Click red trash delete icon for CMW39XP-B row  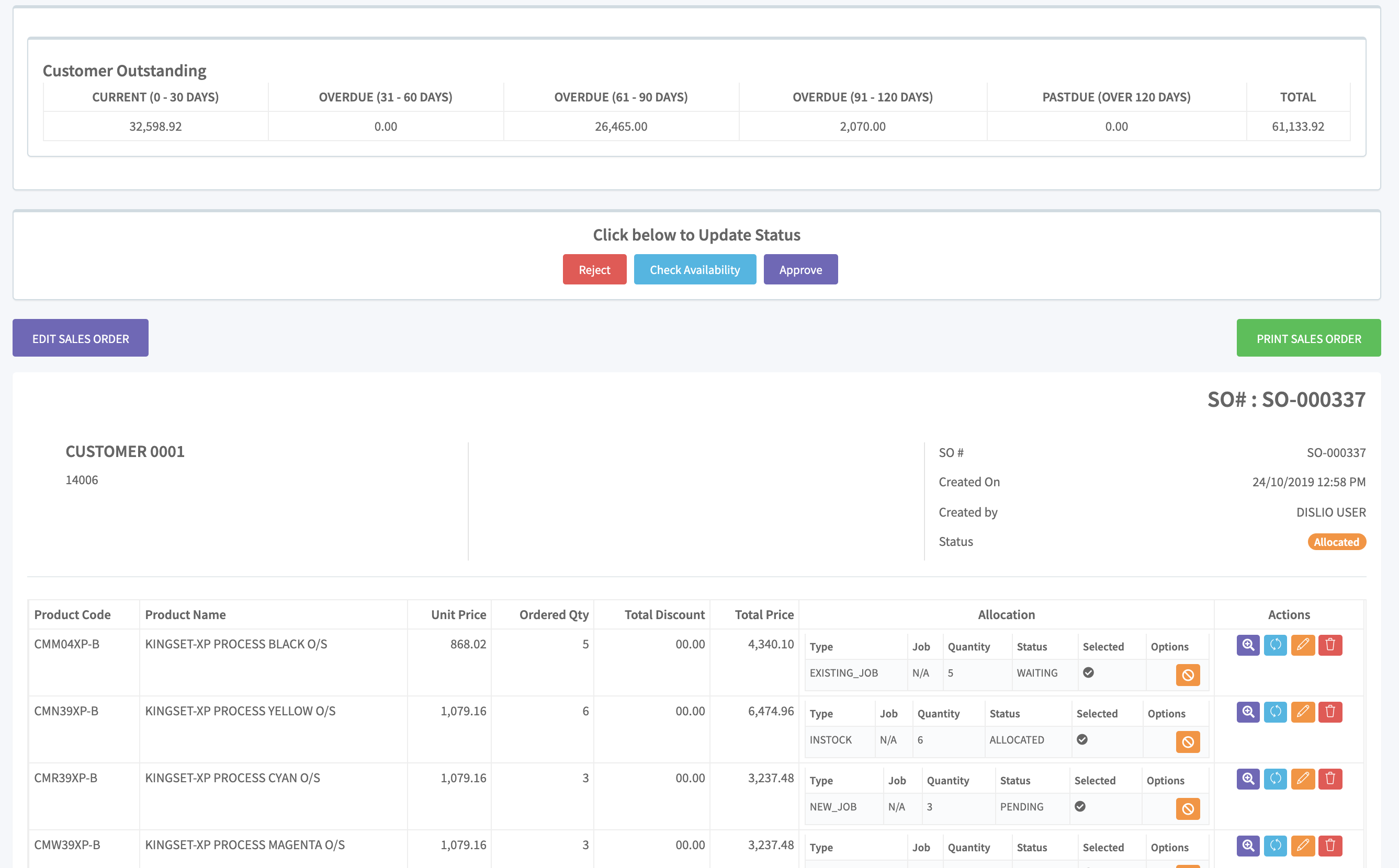pos(1329,846)
